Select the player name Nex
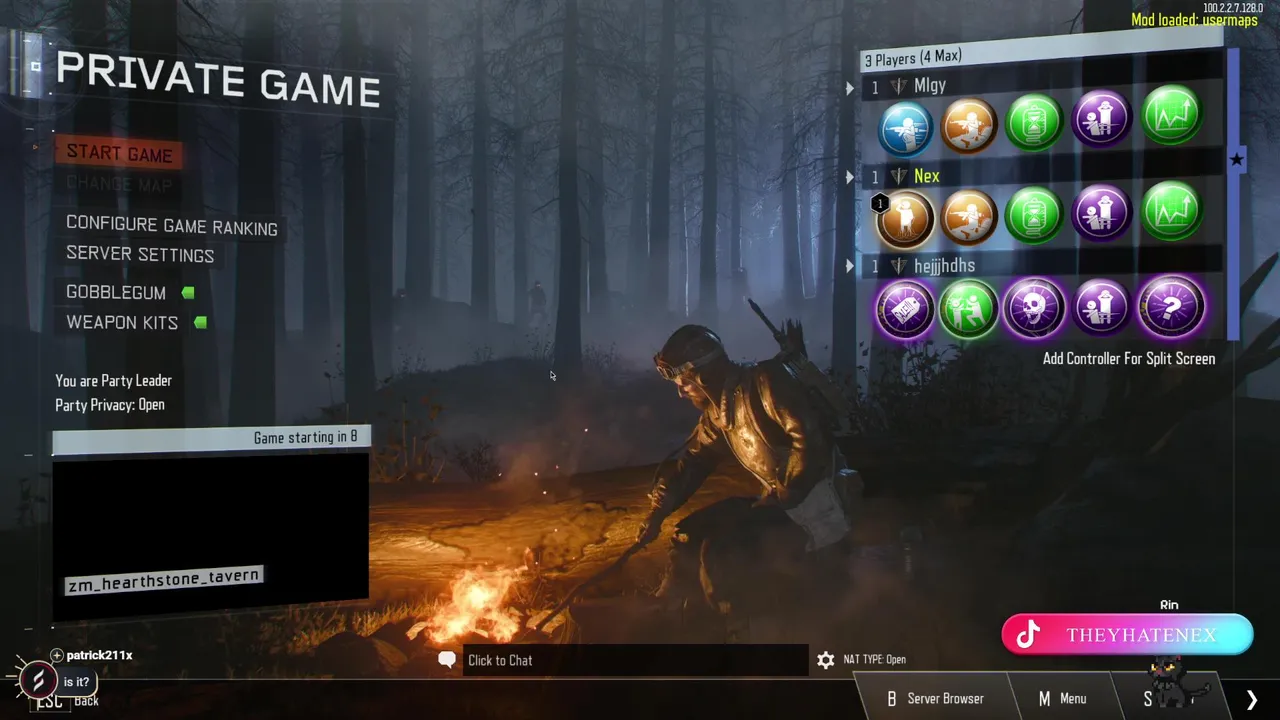 coord(927,176)
